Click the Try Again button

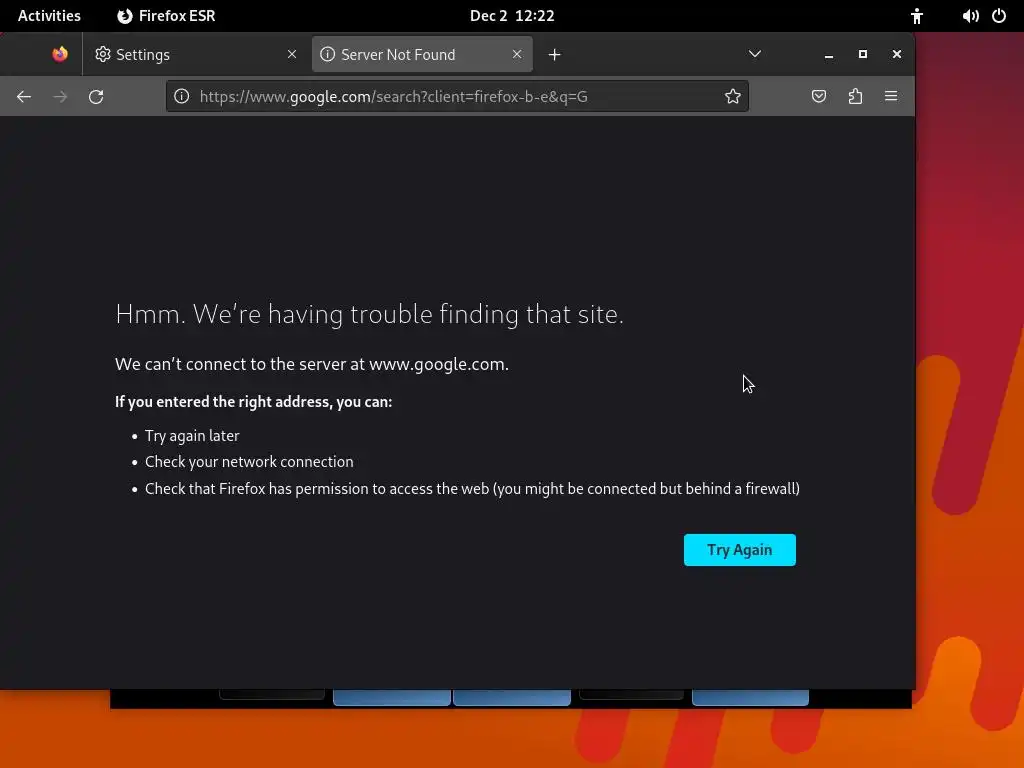click(x=739, y=550)
